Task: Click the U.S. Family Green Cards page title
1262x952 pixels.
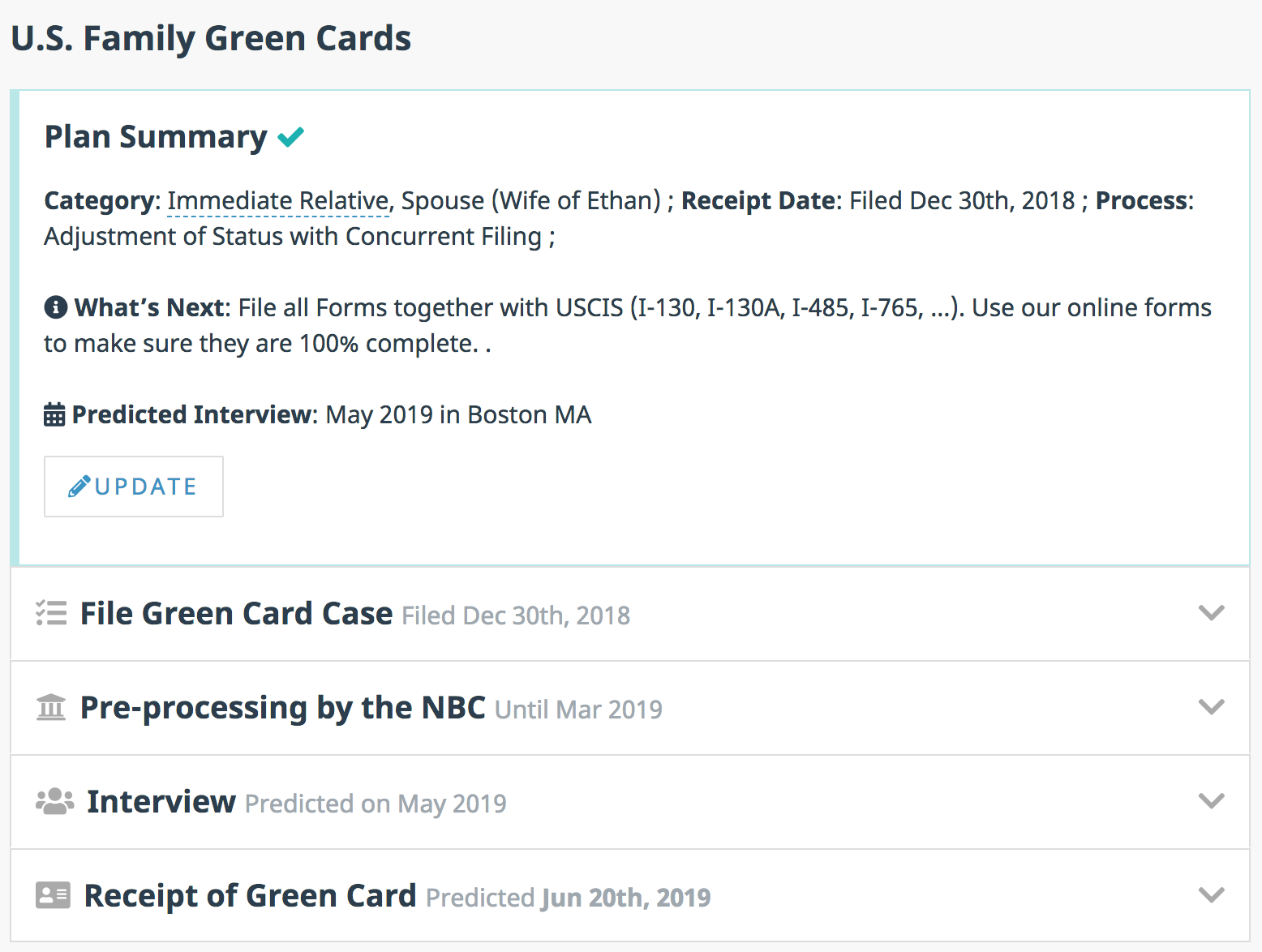Action: click(211, 38)
